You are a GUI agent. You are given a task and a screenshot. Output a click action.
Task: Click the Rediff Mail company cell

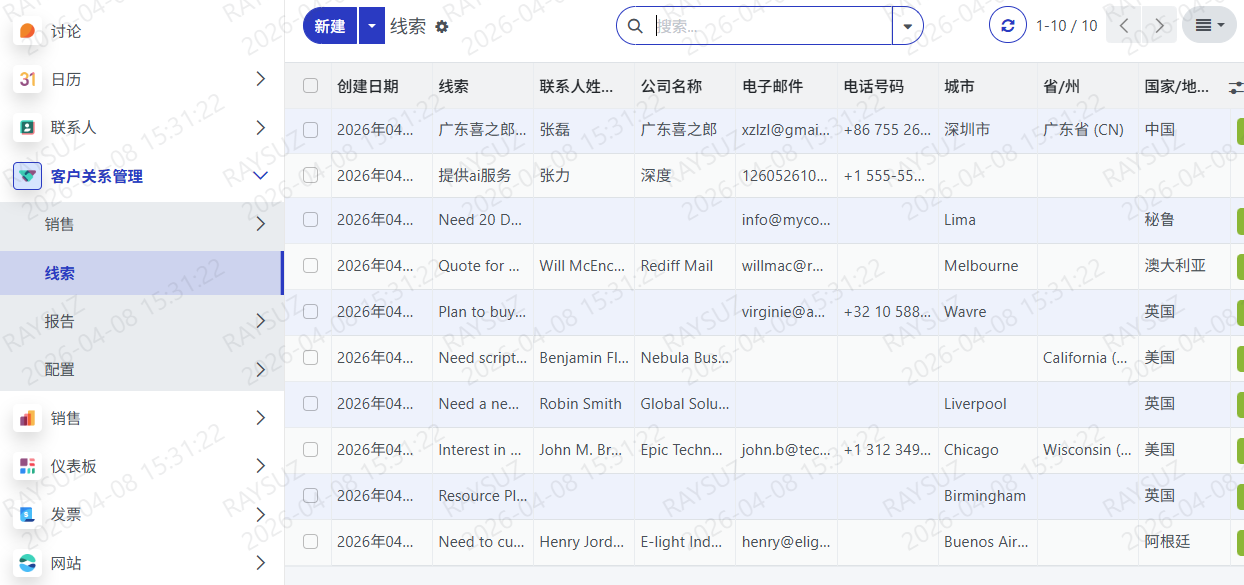tap(684, 266)
